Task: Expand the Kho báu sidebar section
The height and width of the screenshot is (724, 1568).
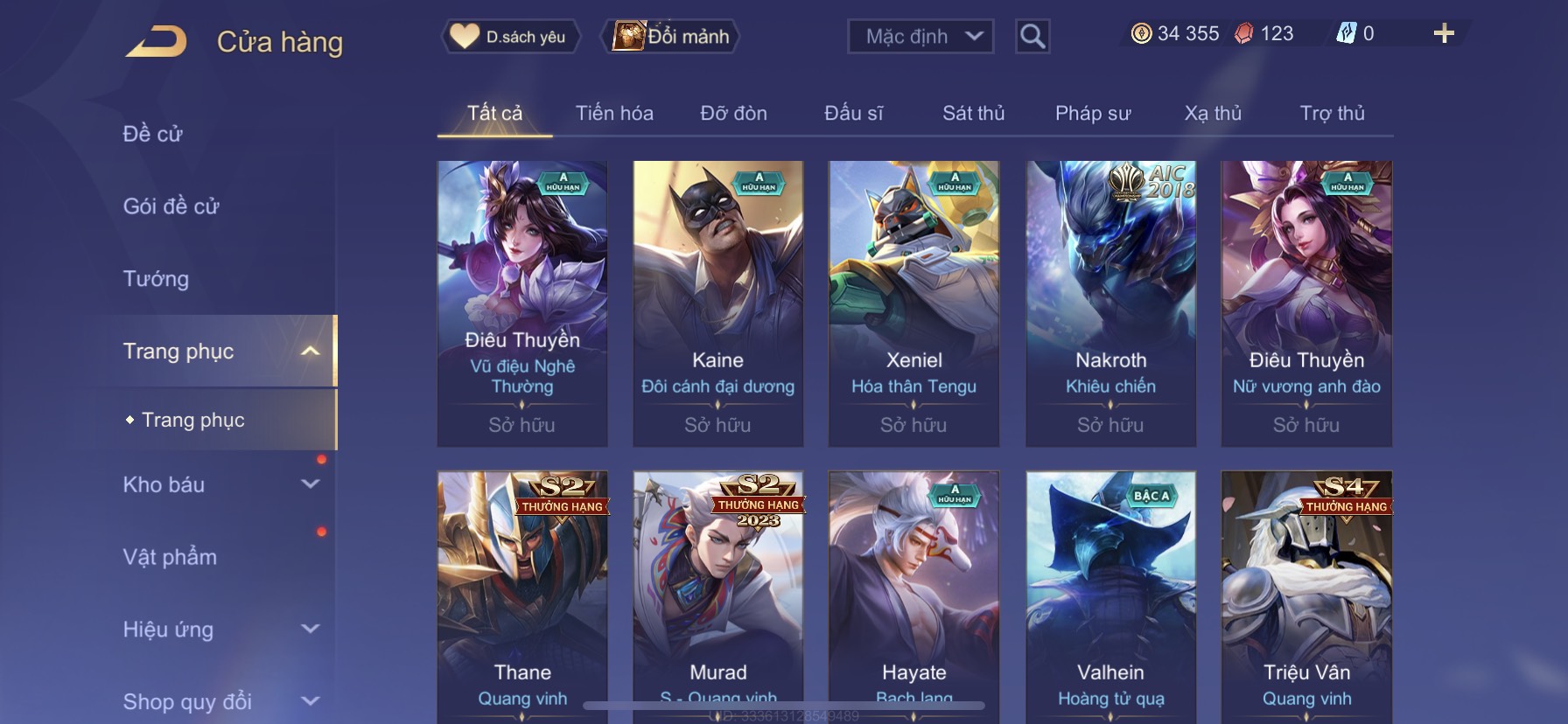Action: pyautogui.click(x=310, y=484)
